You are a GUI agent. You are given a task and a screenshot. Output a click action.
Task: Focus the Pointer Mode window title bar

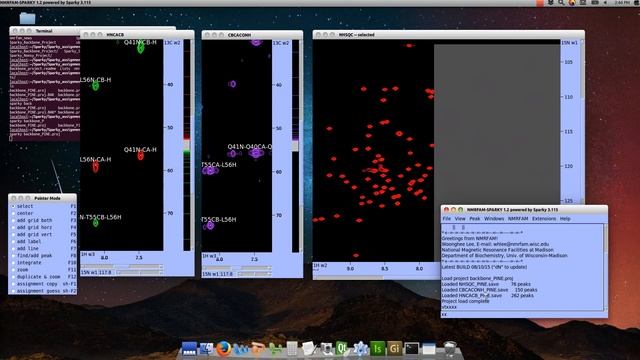point(42,198)
